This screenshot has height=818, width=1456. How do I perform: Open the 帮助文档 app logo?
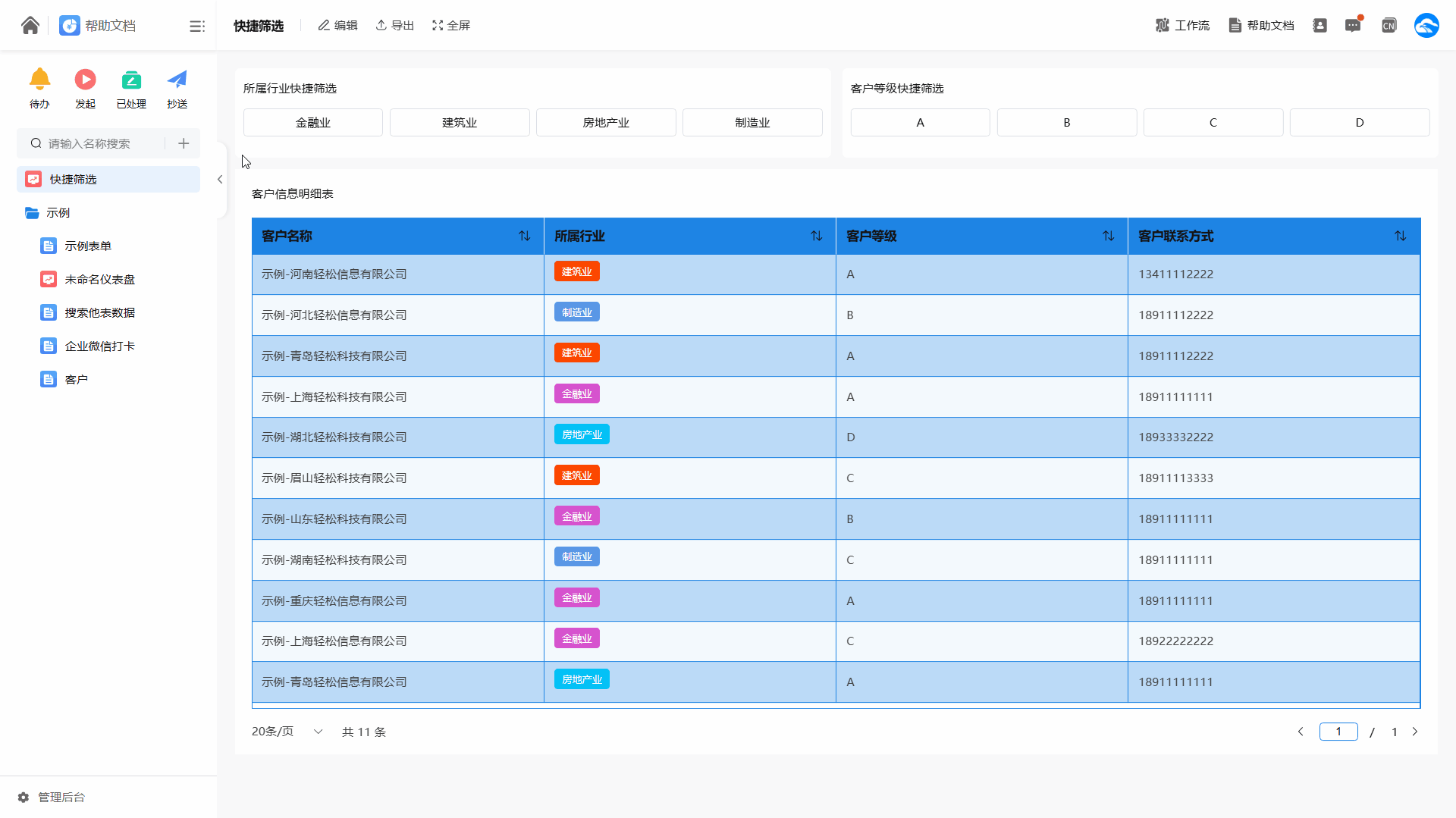[x=70, y=26]
